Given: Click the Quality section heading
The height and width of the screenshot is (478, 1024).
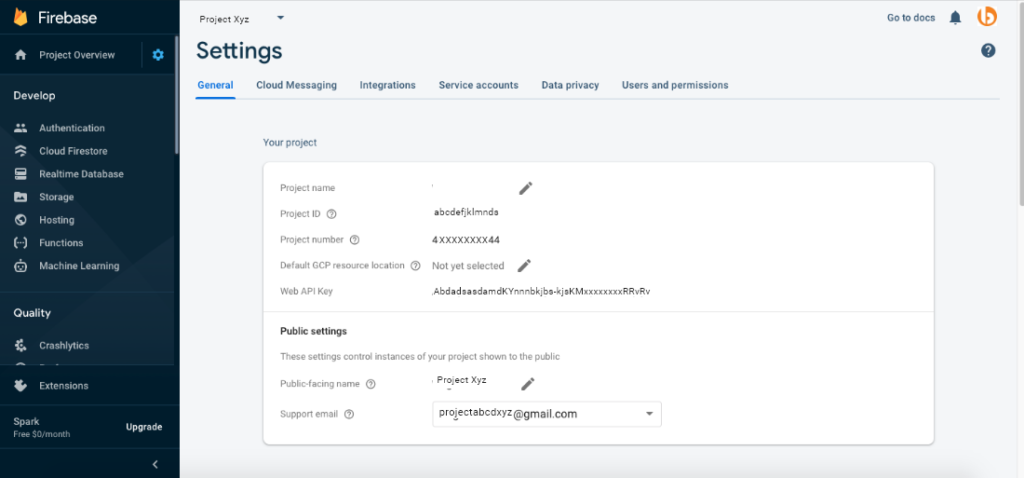Looking at the screenshot, I should (x=32, y=313).
